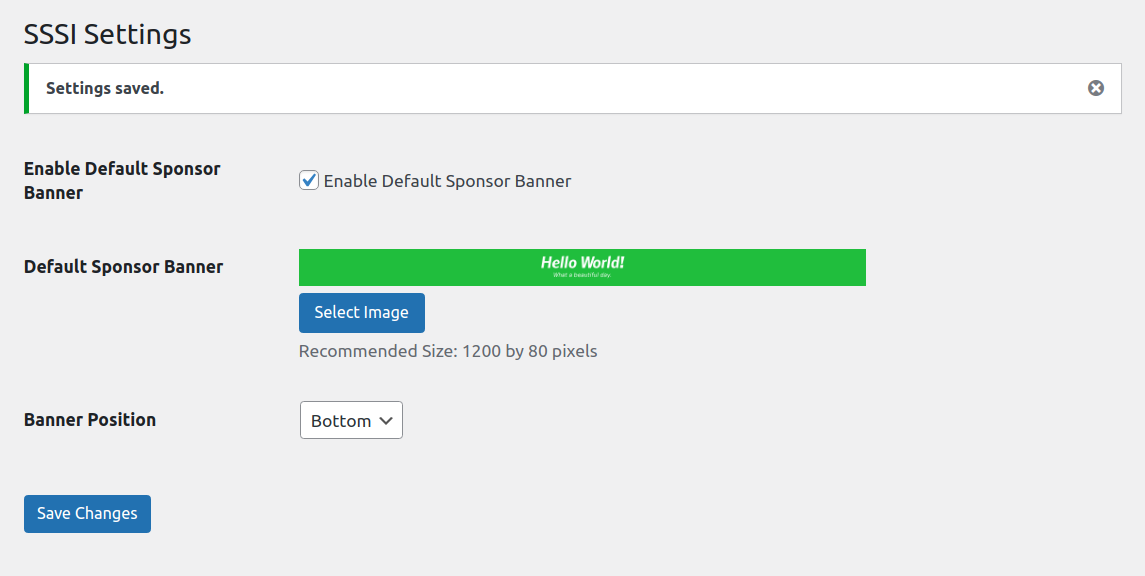Click the green stripe on notice box
The height and width of the screenshot is (576, 1145).
(26, 88)
